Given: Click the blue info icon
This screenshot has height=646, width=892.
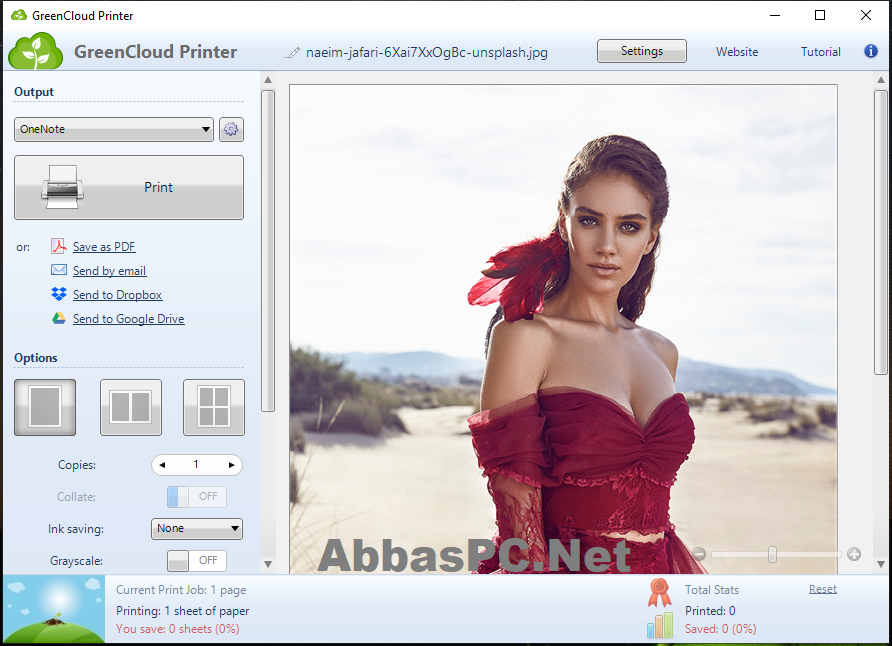Looking at the screenshot, I should (x=870, y=51).
